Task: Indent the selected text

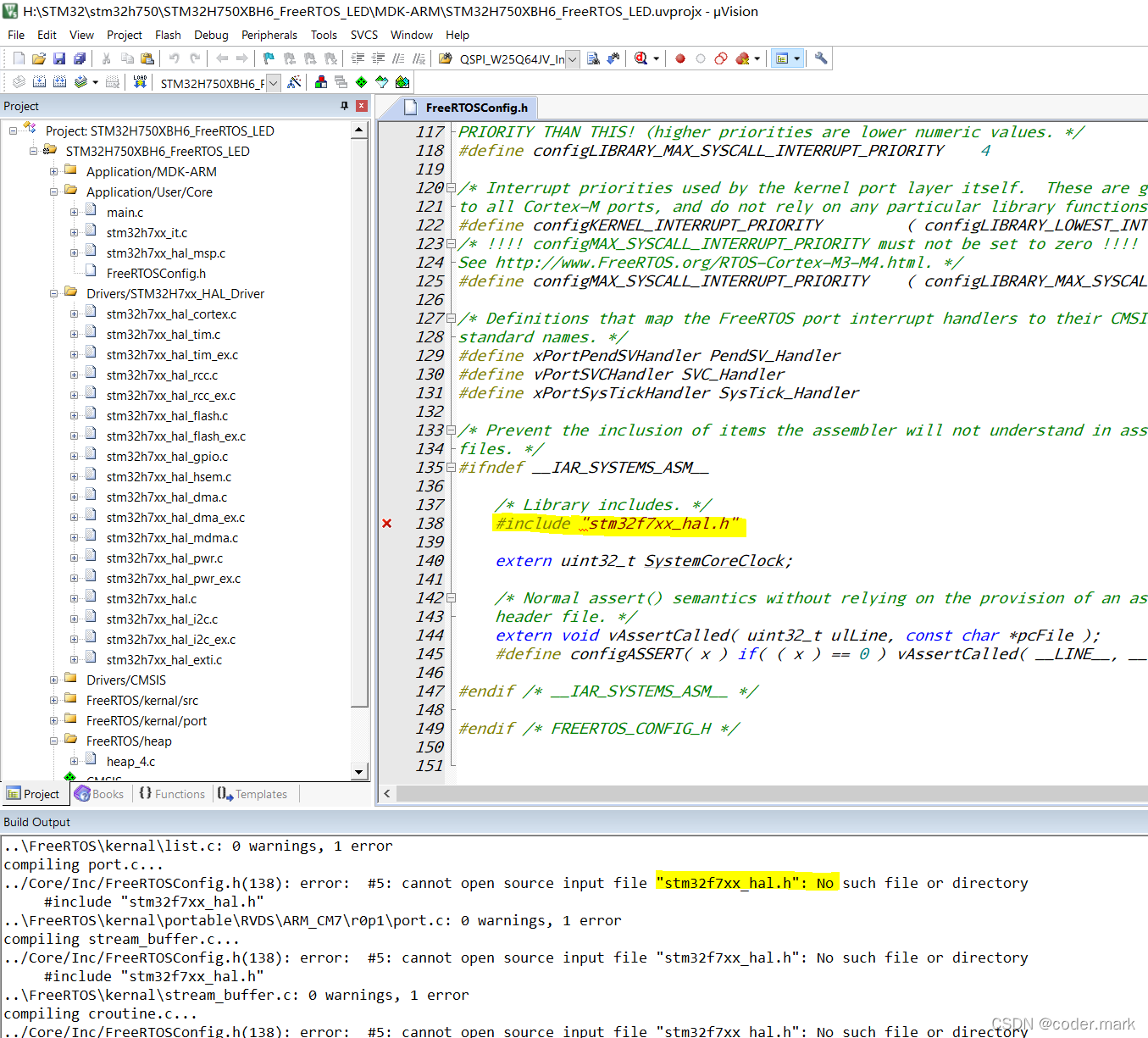Action: pyautogui.click(x=358, y=58)
